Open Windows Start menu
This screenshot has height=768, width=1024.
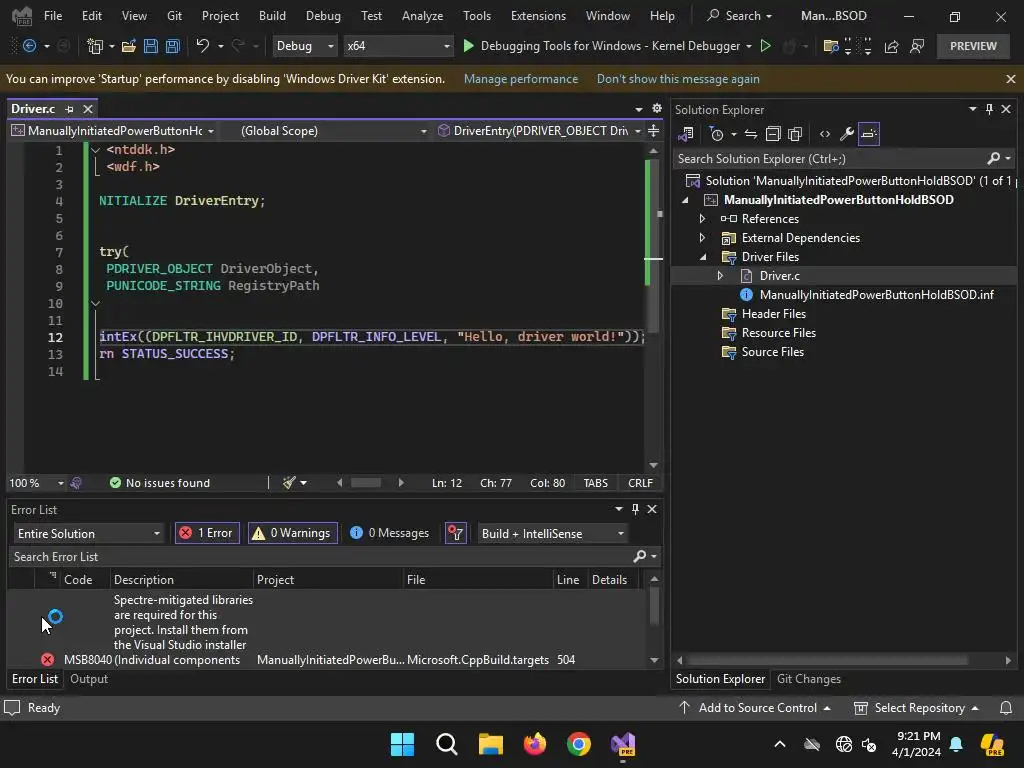[x=402, y=744]
